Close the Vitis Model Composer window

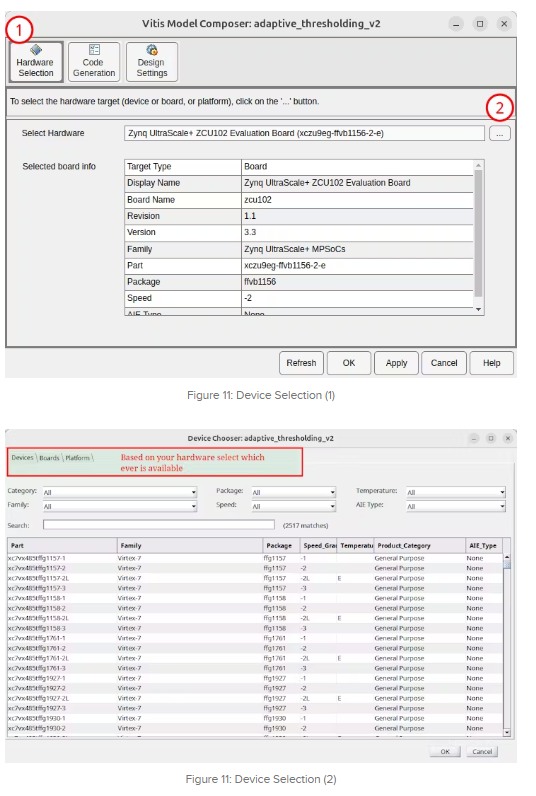pyautogui.click(x=504, y=24)
